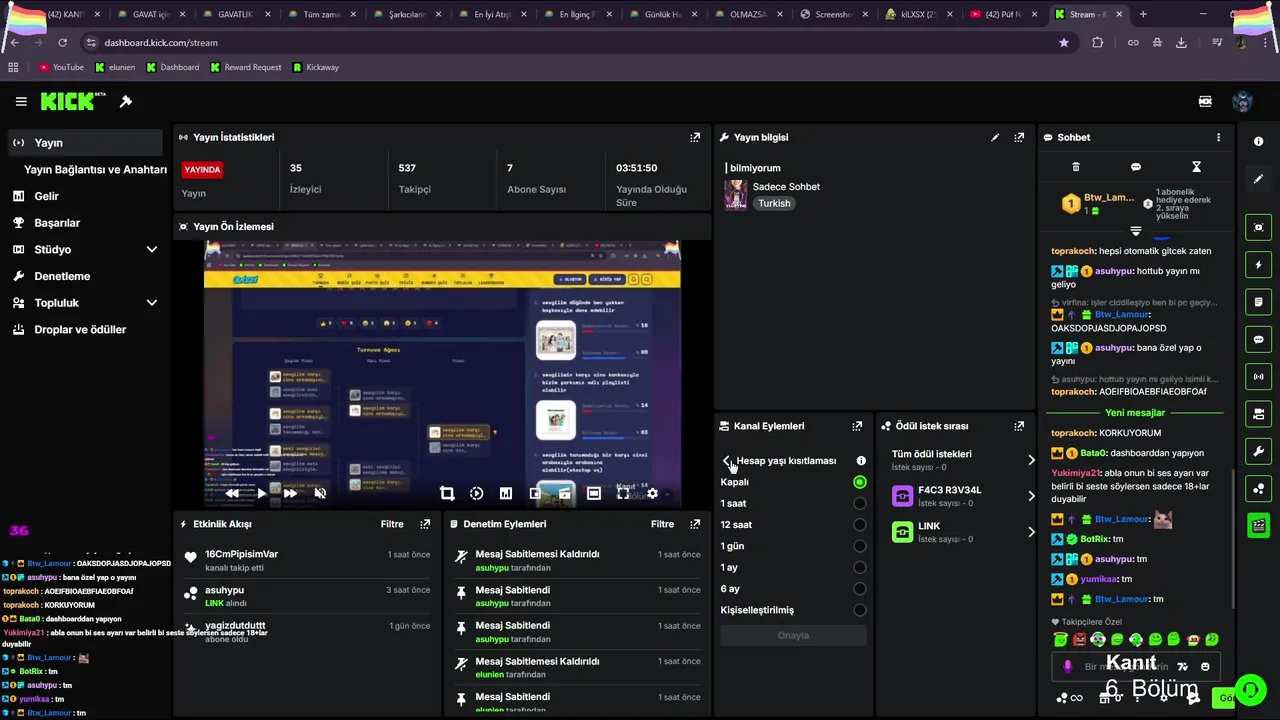Open the Sohbet panel three-dot menu
1280x720 pixels.
click(1218, 137)
